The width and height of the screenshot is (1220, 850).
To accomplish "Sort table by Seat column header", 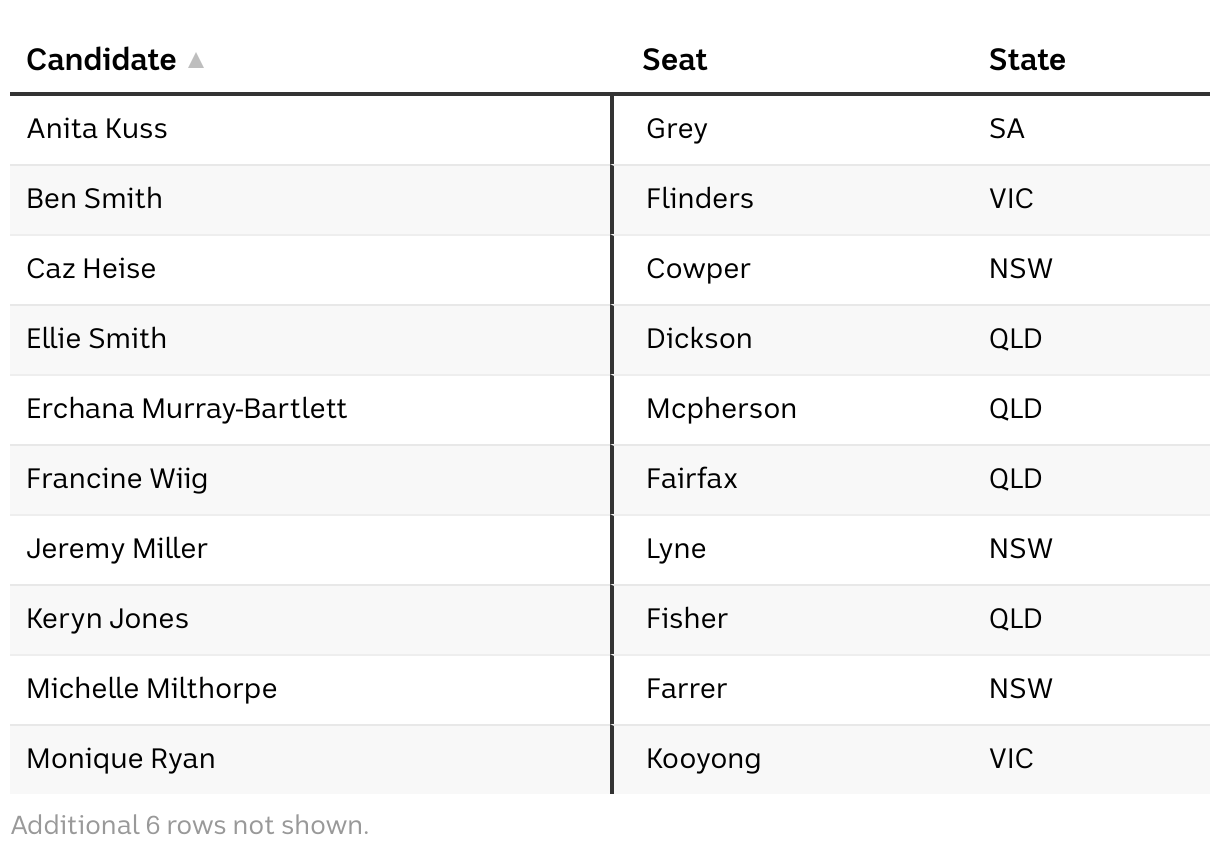I will (x=674, y=60).
